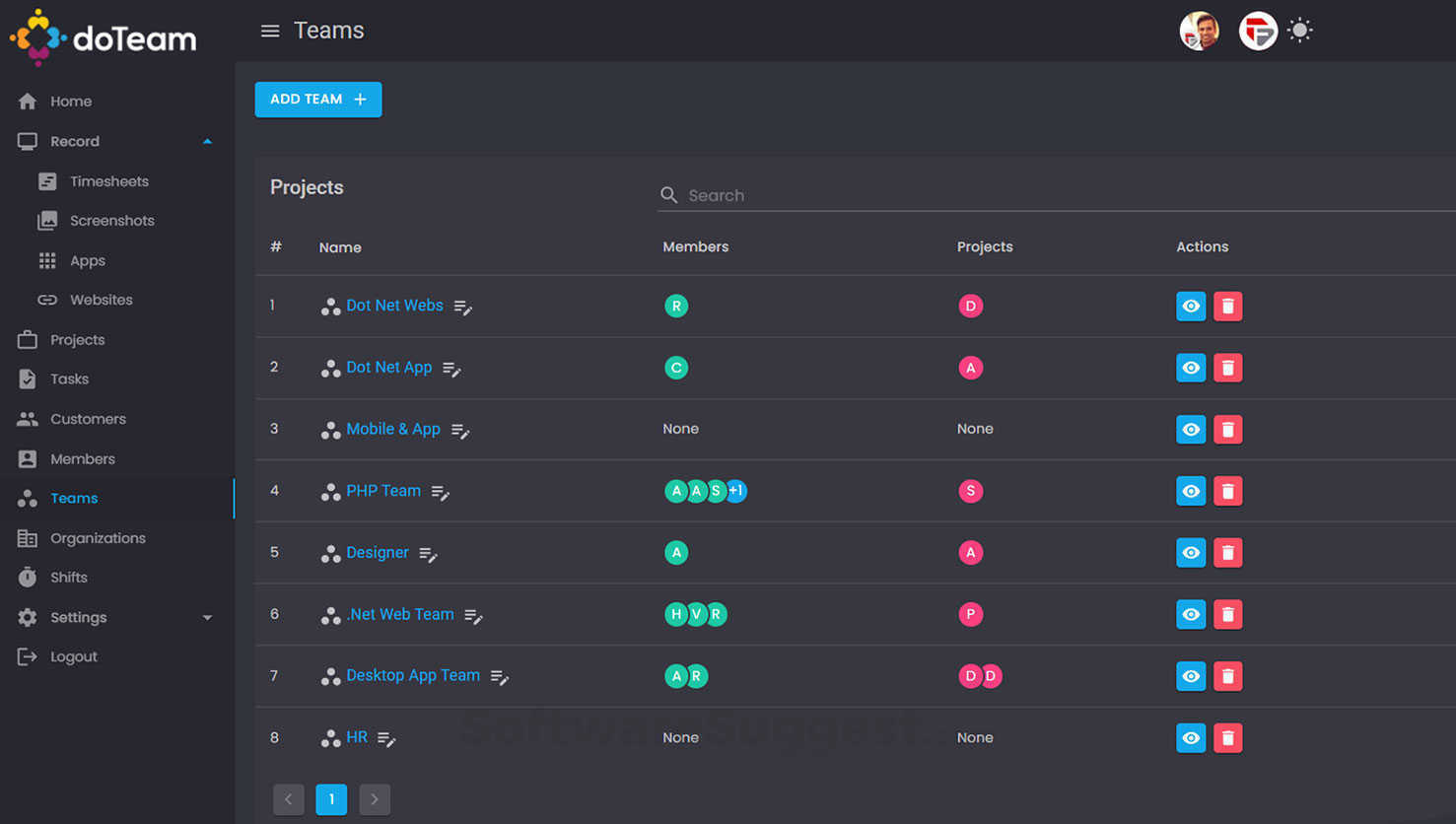Screen dimensions: 1456x824
Task: Click edit icon next to Desktop App Team
Action: [499, 677]
